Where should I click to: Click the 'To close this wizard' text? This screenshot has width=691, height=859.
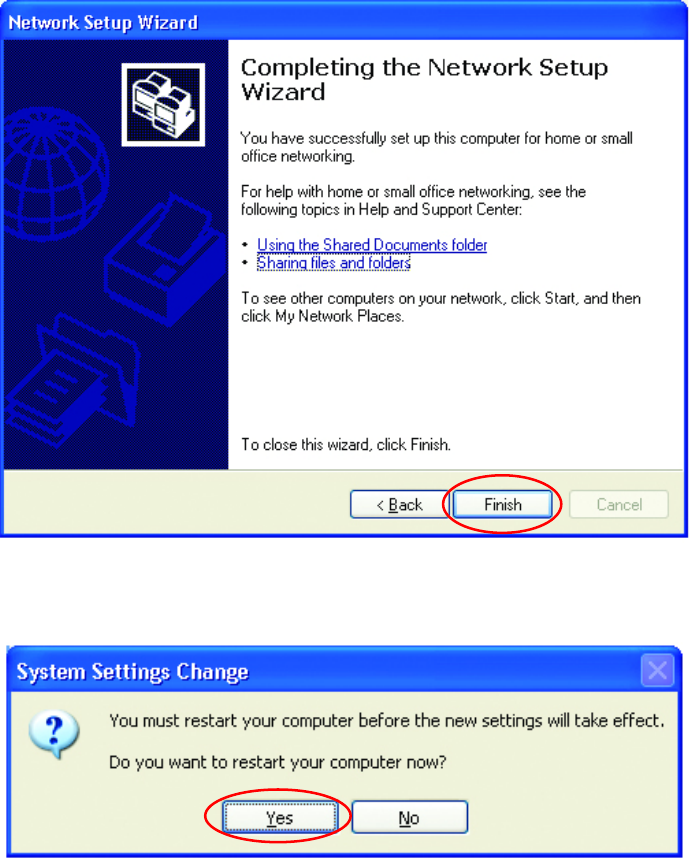point(346,444)
